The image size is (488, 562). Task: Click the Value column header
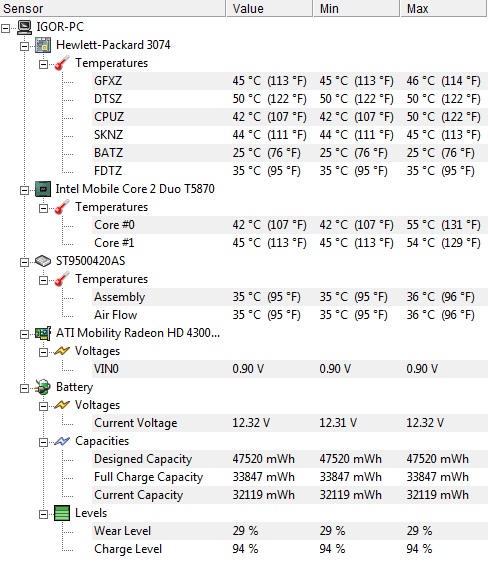[x=269, y=8]
